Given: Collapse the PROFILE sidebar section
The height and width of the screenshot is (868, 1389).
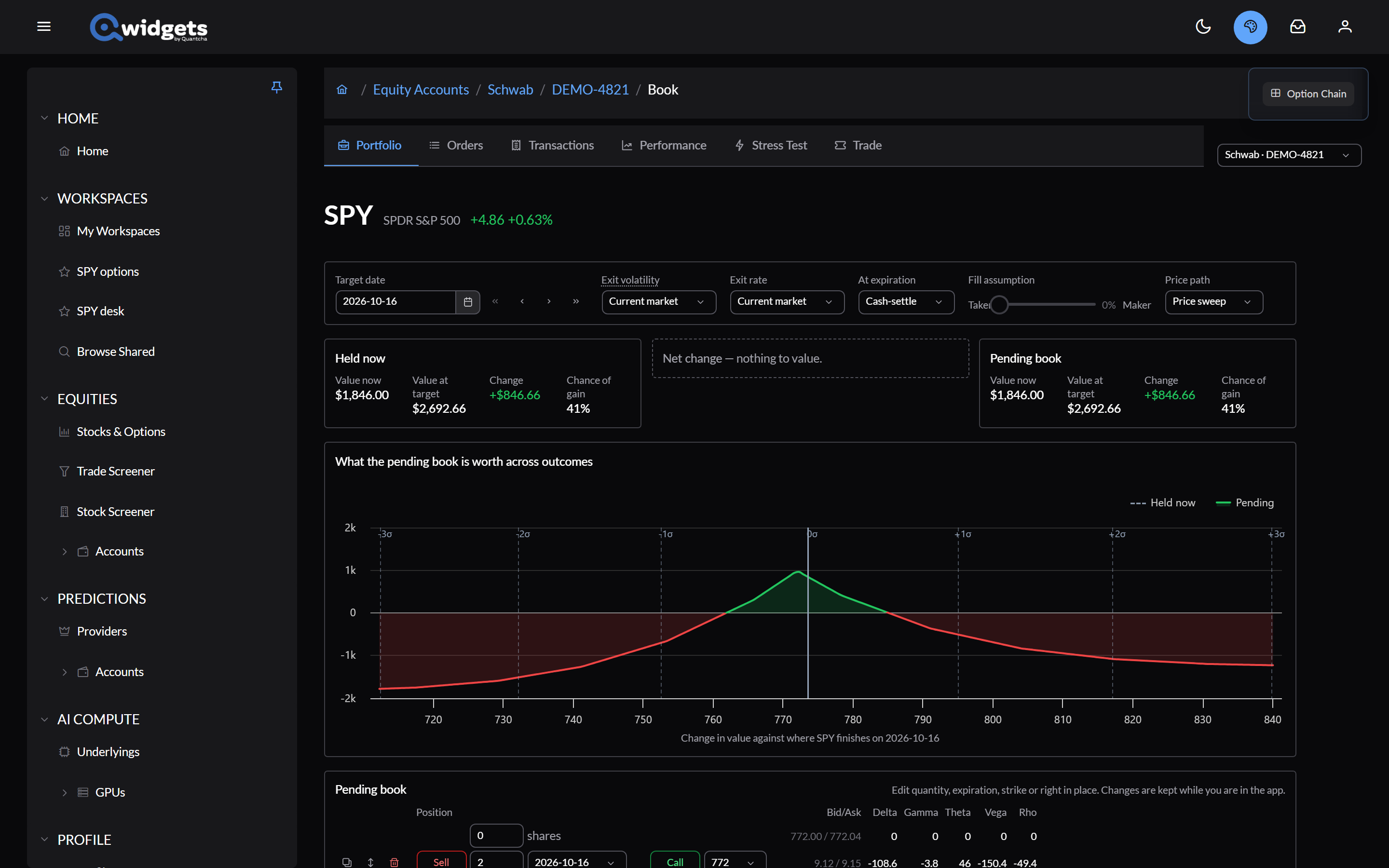Looking at the screenshot, I should pyautogui.click(x=44, y=840).
